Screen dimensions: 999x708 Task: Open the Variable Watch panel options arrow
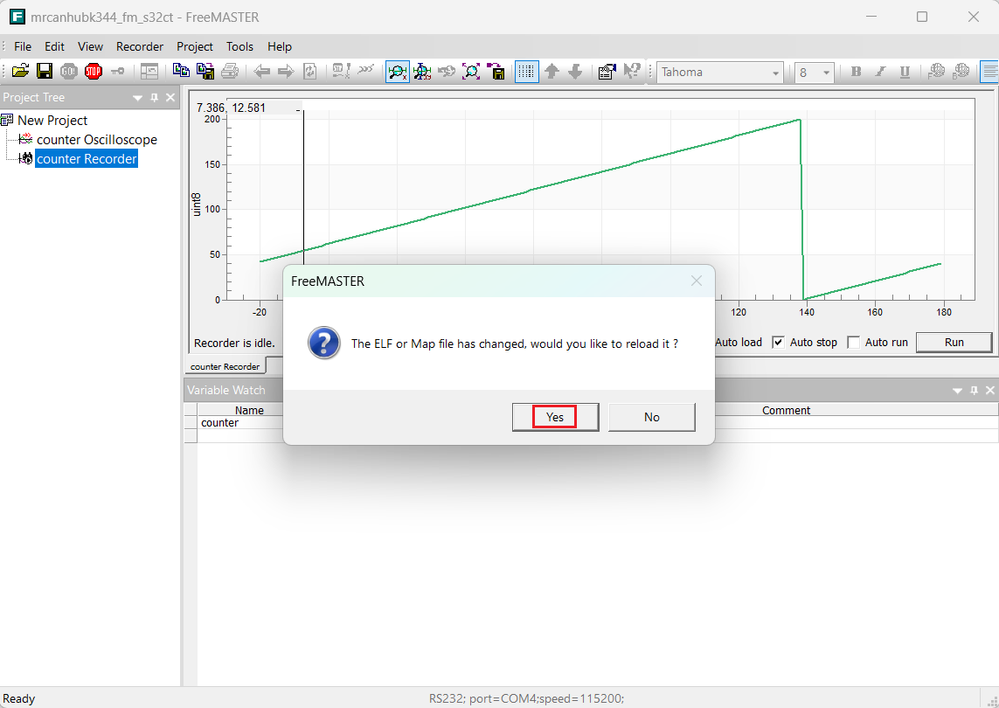[957, 390]
